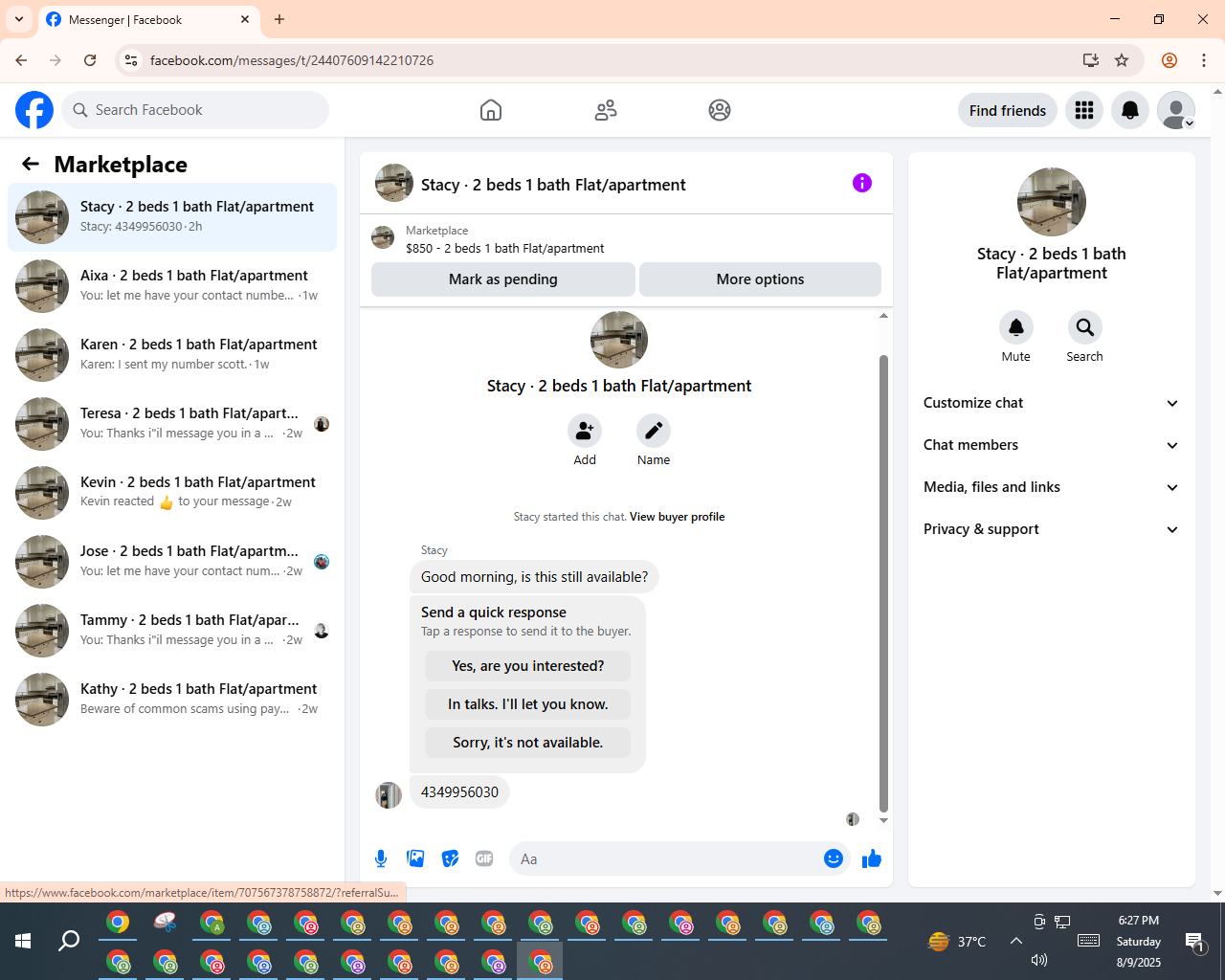The height and width of the screenshot is (980, 1225).
Task: Open the Windows Start menu
Action: 23,942
